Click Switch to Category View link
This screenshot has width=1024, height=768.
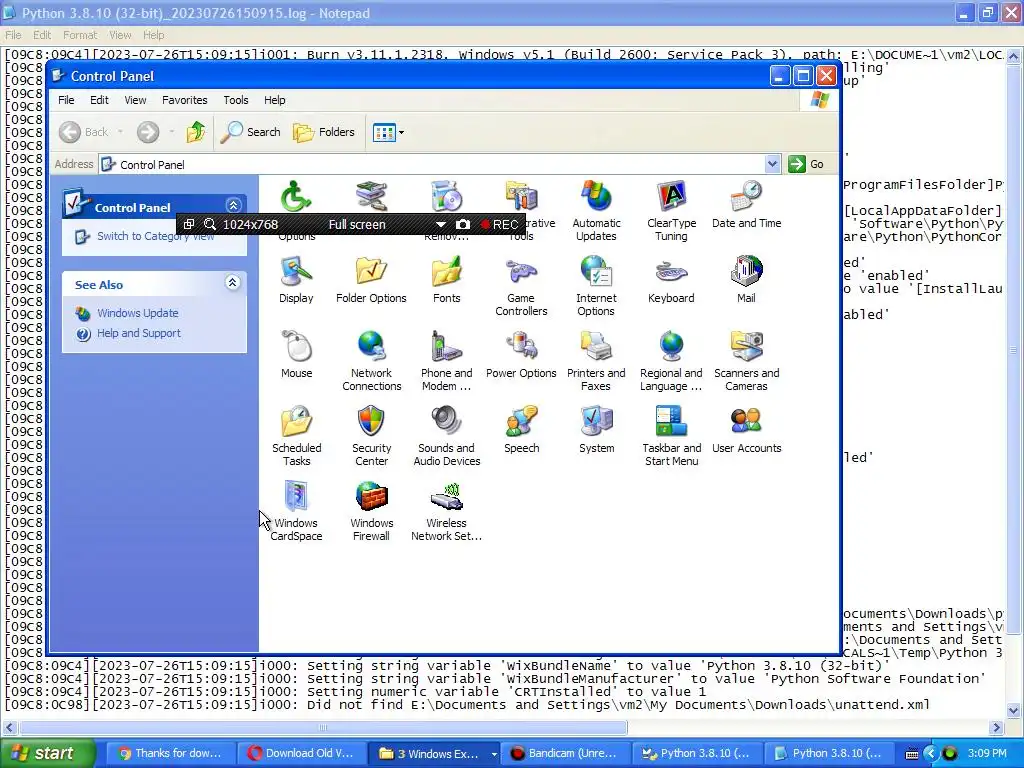[x=155, y=236]
